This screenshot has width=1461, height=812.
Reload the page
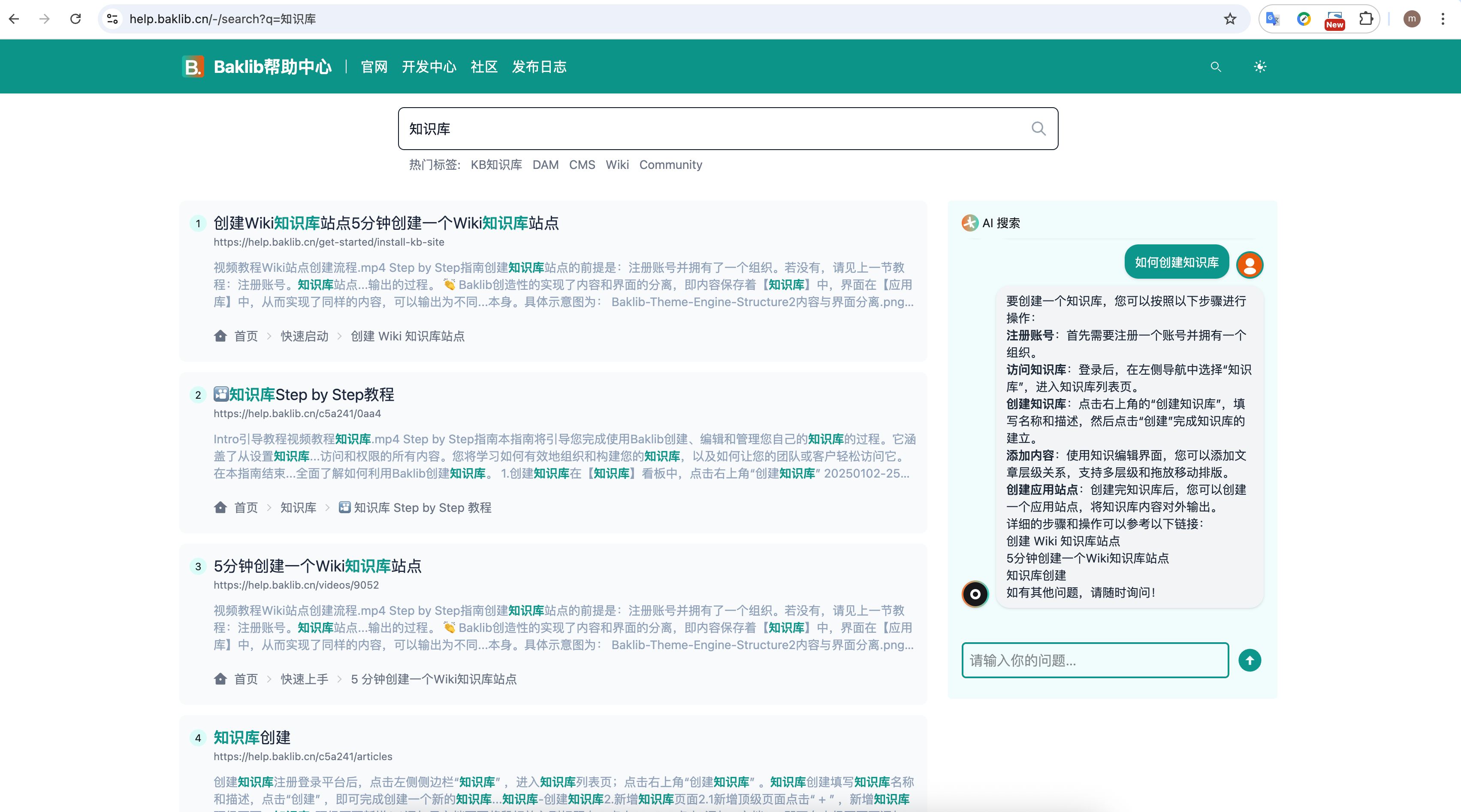pyautogui.click(x=75, y=19)
